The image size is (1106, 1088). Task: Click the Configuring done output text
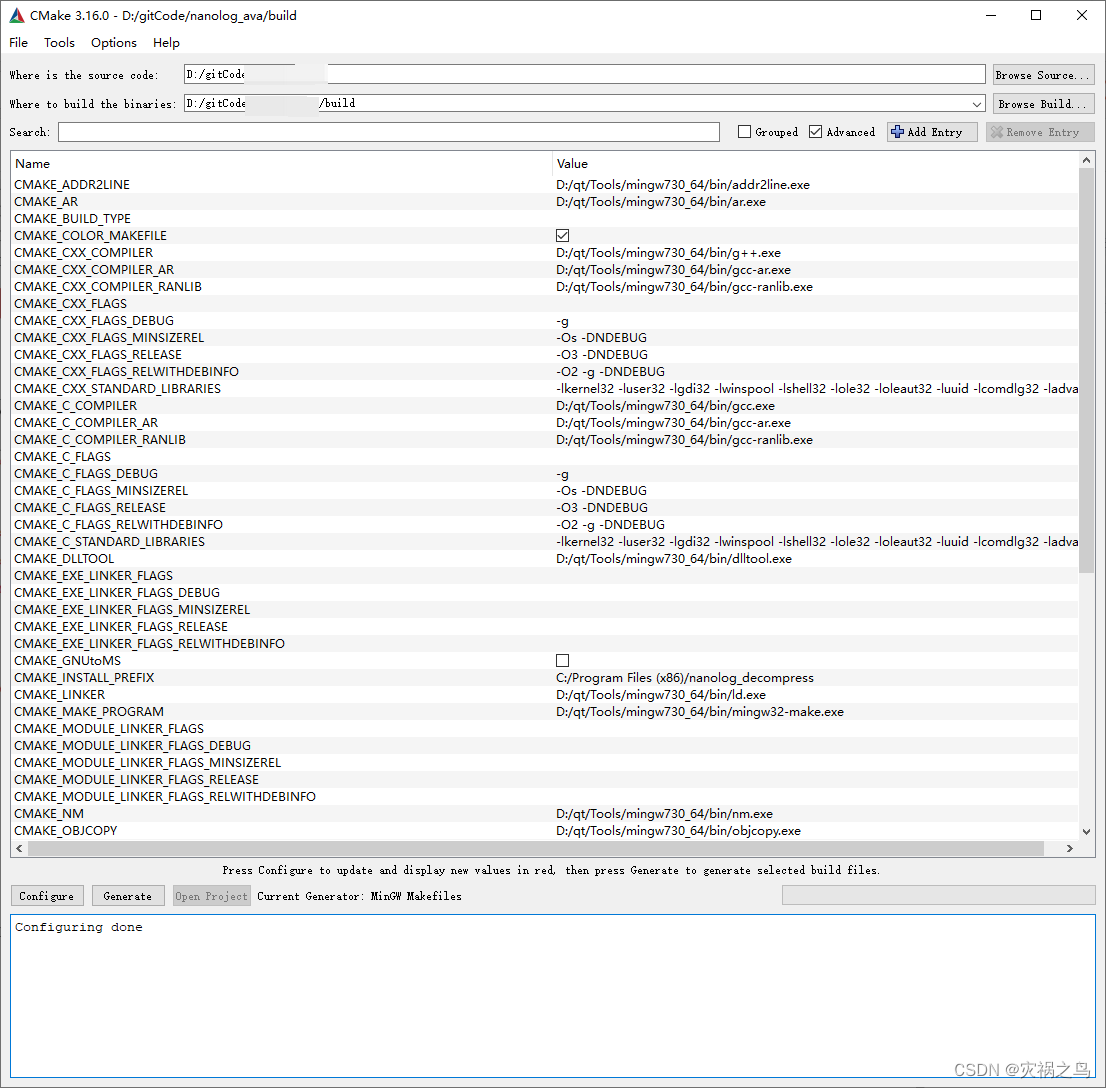pos(78,927)
